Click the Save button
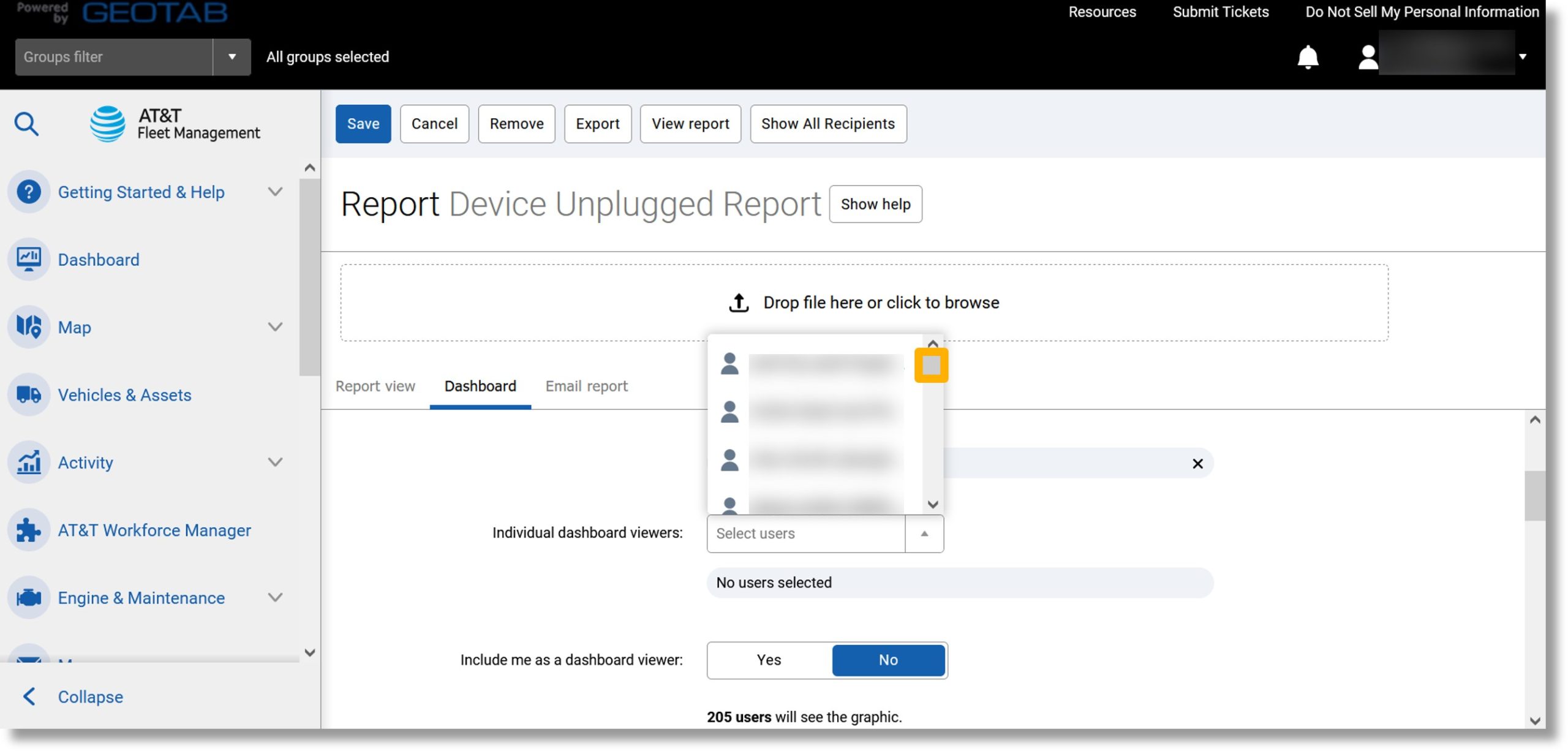 click(363, 124)
